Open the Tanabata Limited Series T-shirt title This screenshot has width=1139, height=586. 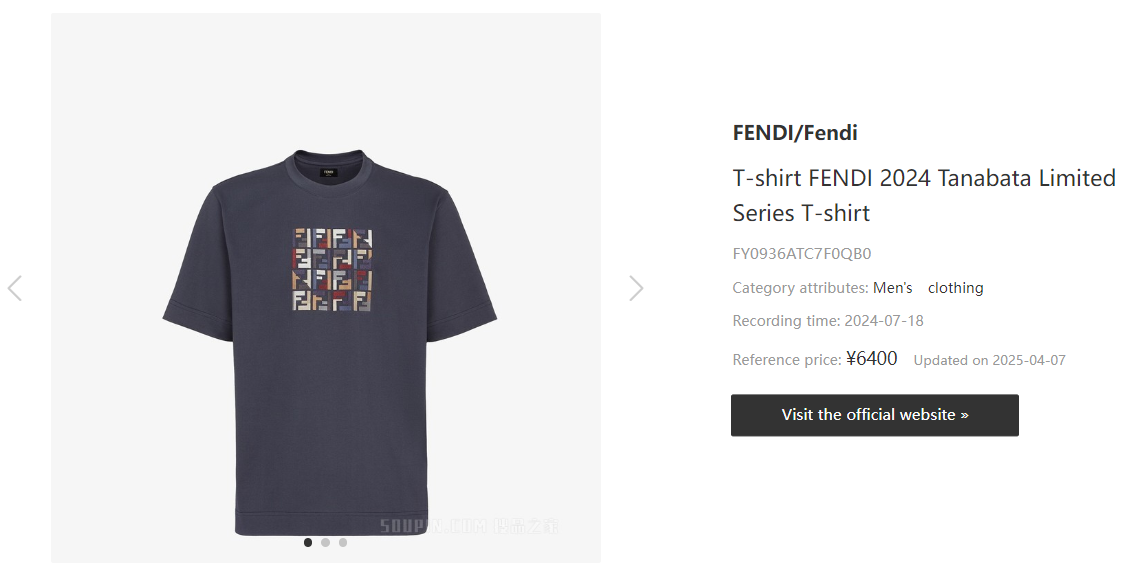pos(924,195)
